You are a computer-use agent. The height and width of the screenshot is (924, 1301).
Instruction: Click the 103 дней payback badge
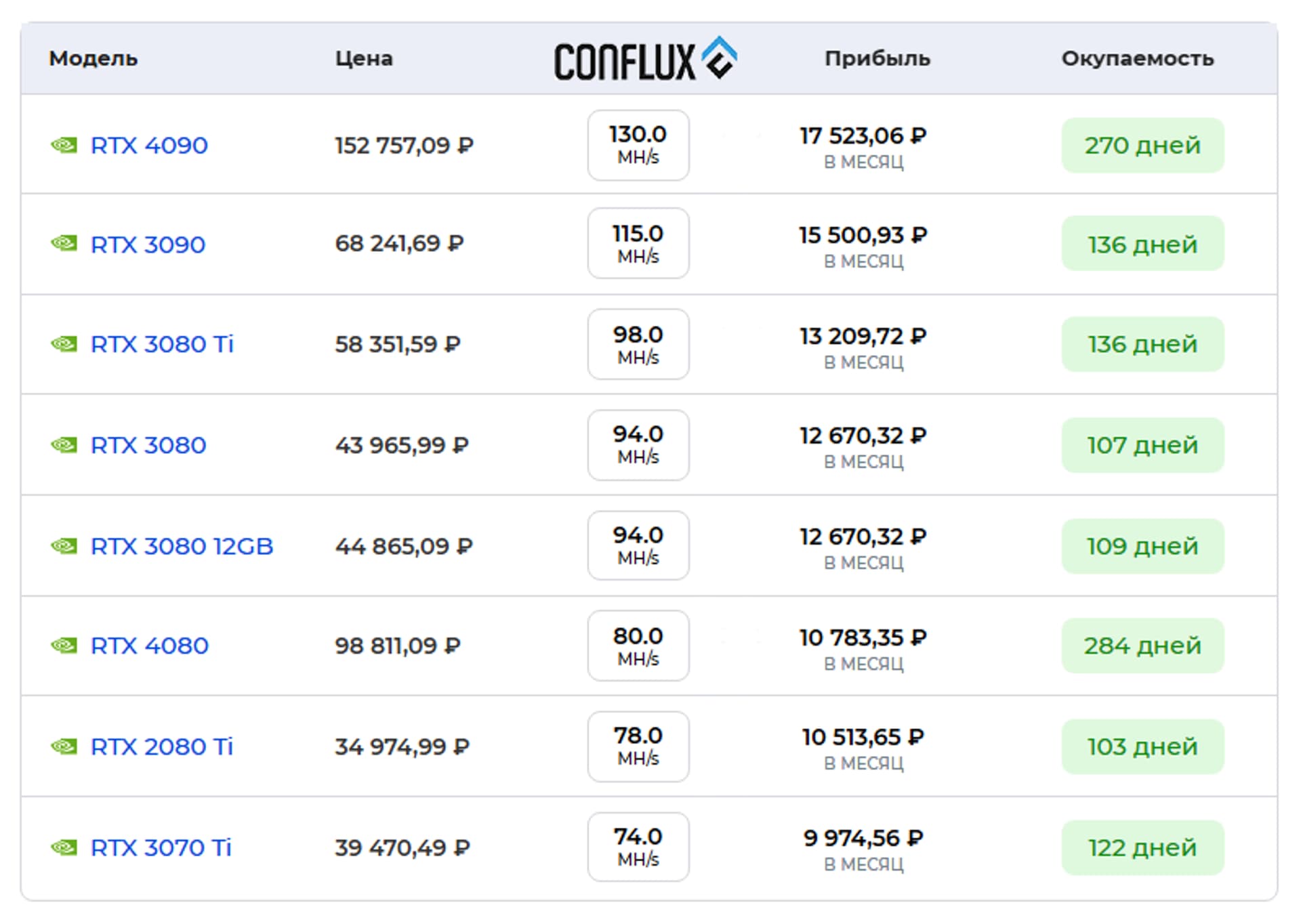click(1142, 747)
